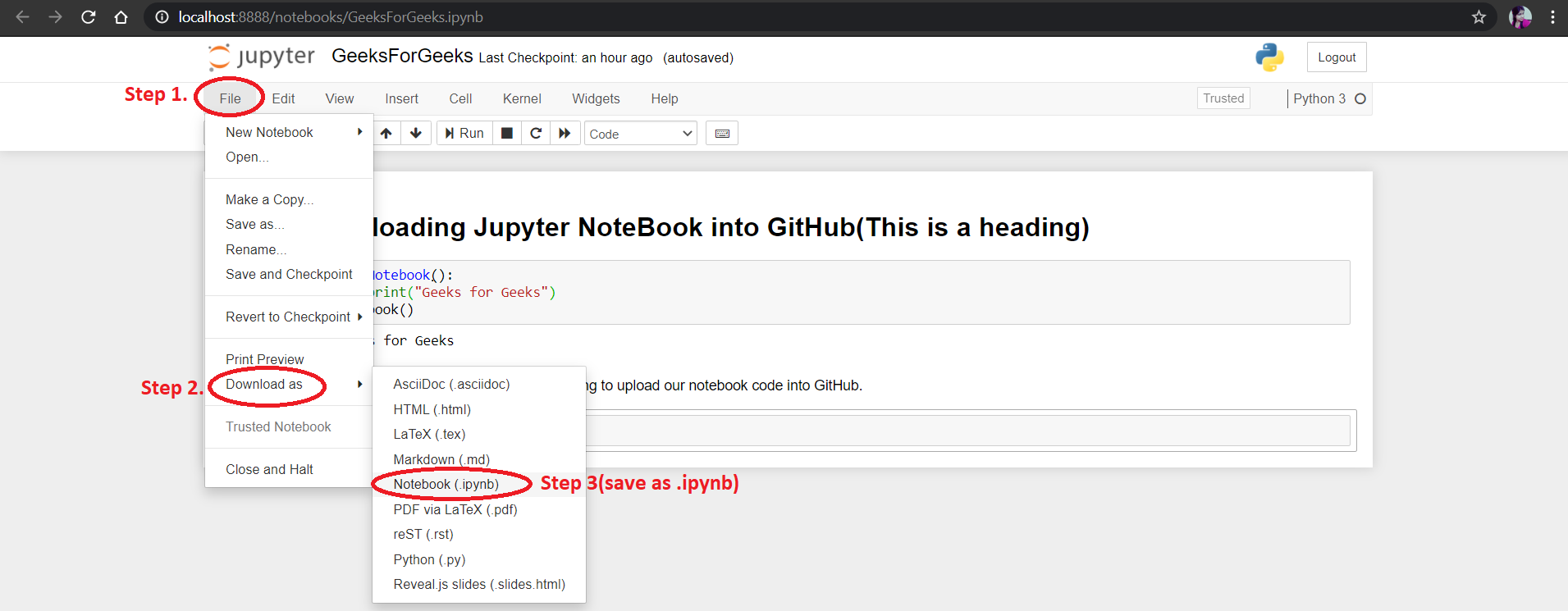This screenshot has height=611, width=1568.
Task: Expand Revert to Checkpoint submenu
Action: pos(289,317)
